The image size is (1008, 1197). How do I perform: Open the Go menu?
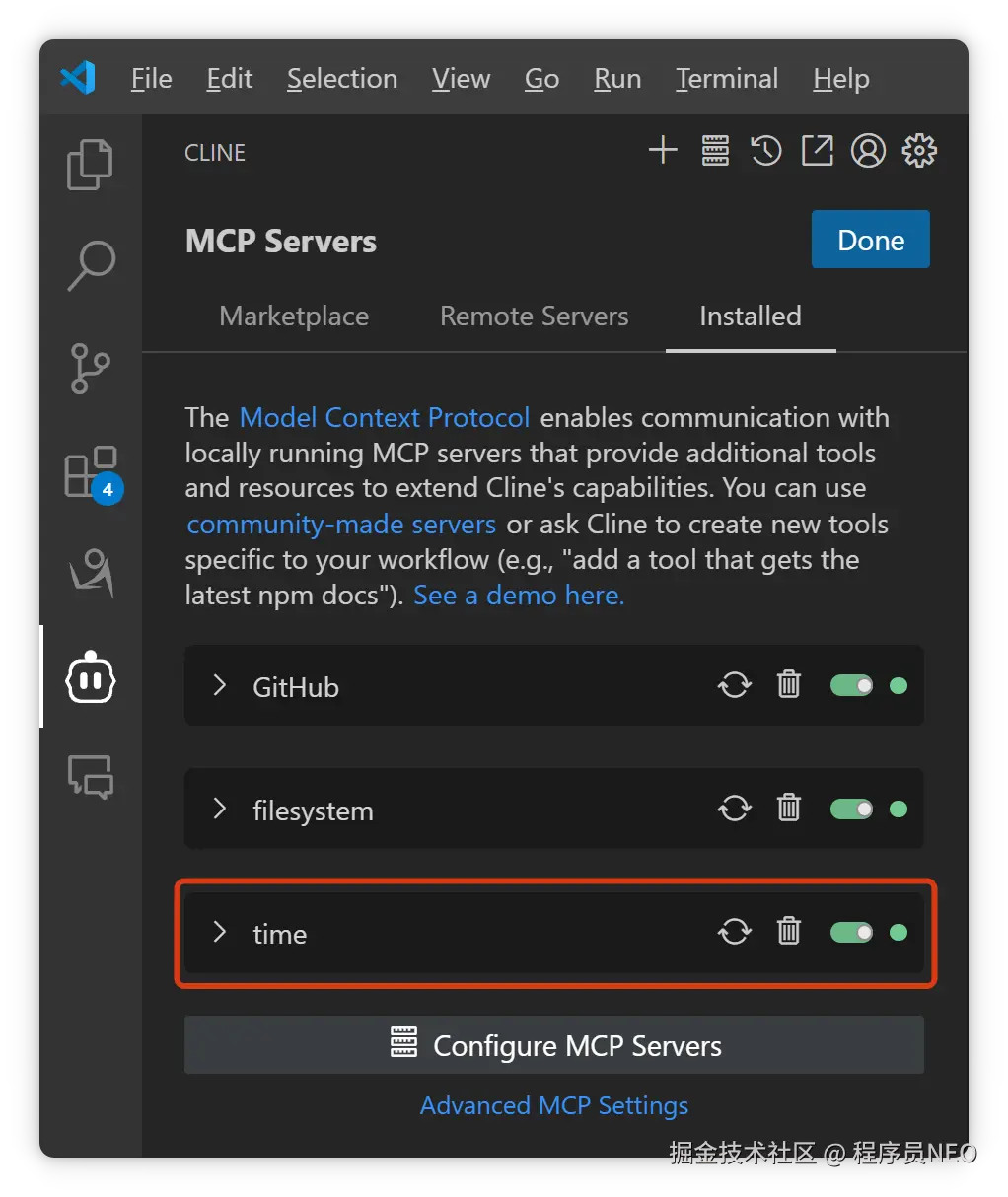click(542, 78)
